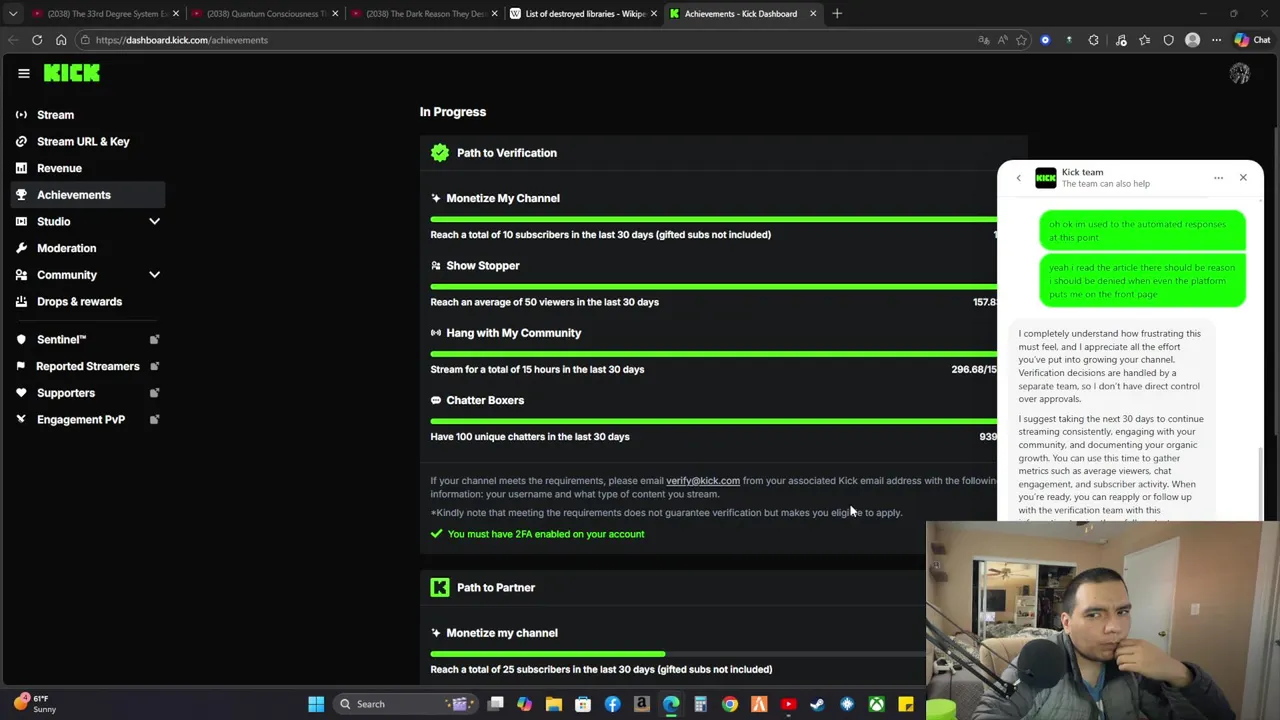Open a new browser tab
The image size is (1280, 720).
[837, 14]
